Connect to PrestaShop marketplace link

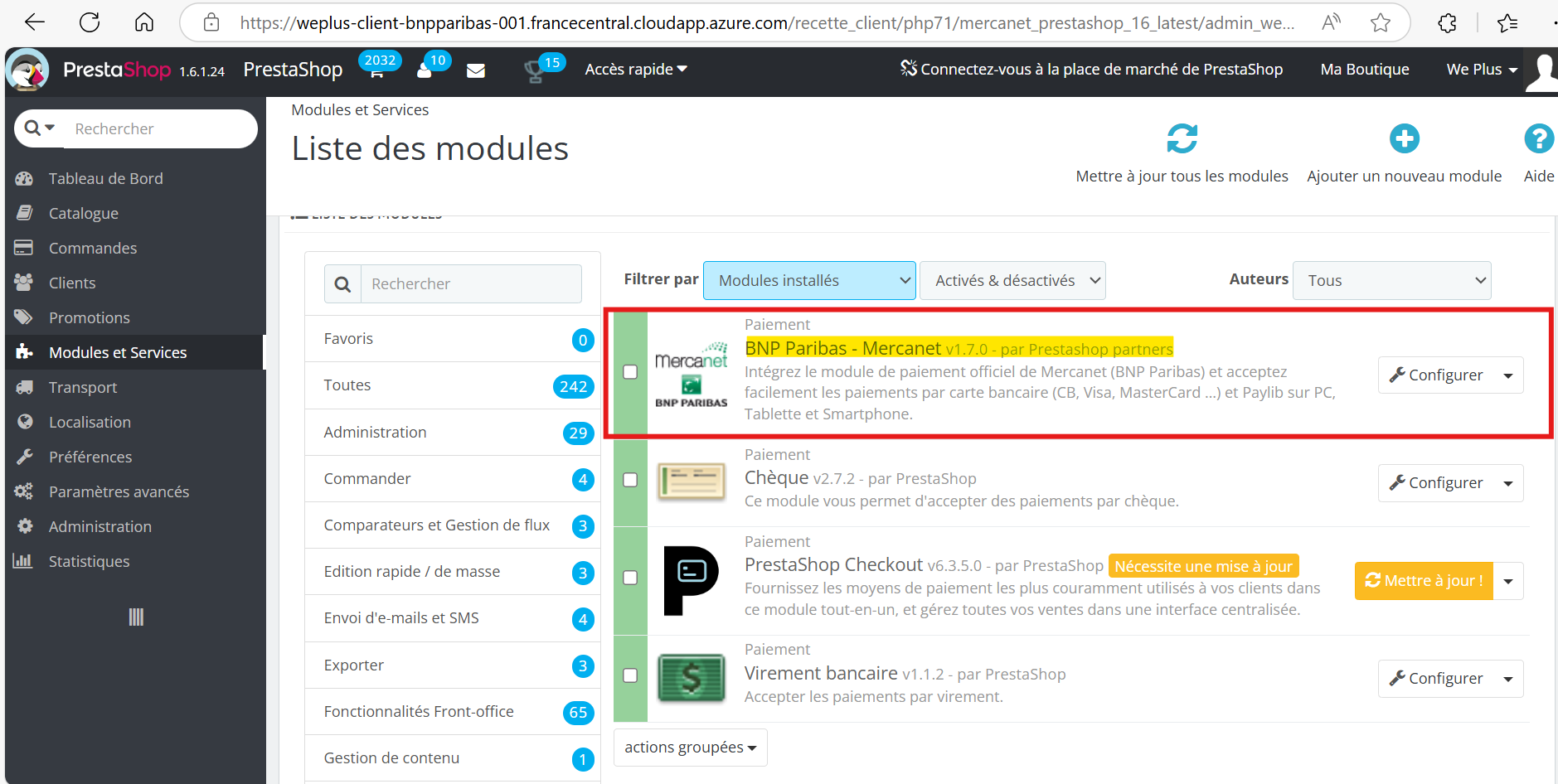1091,70
